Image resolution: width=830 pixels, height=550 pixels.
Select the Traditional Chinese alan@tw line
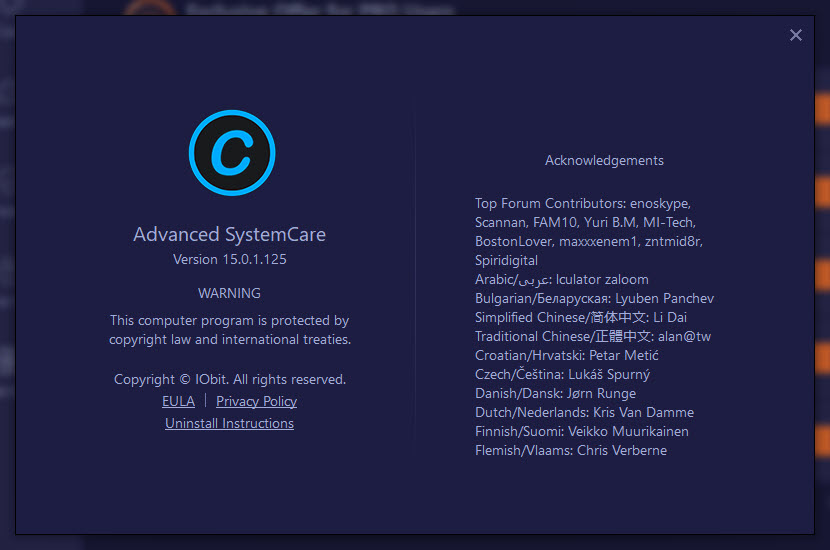coord(593,337)
